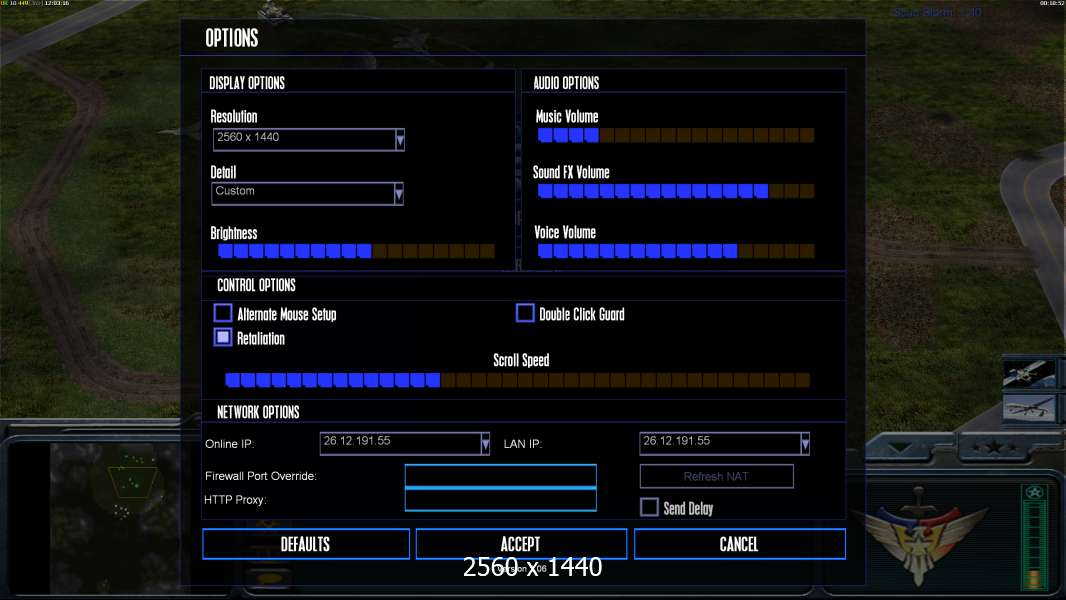The width and height of the screenshot is (1066, 600).
Task: Click the star icon above power bar
Action: coord(1034,493)
